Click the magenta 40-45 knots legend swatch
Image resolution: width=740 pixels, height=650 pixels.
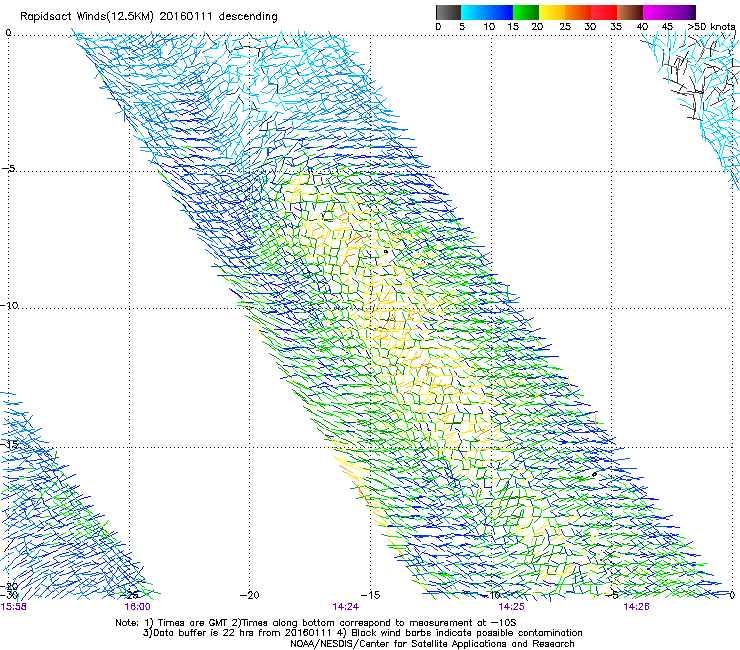pyautogui.click(x=656, y=12)
